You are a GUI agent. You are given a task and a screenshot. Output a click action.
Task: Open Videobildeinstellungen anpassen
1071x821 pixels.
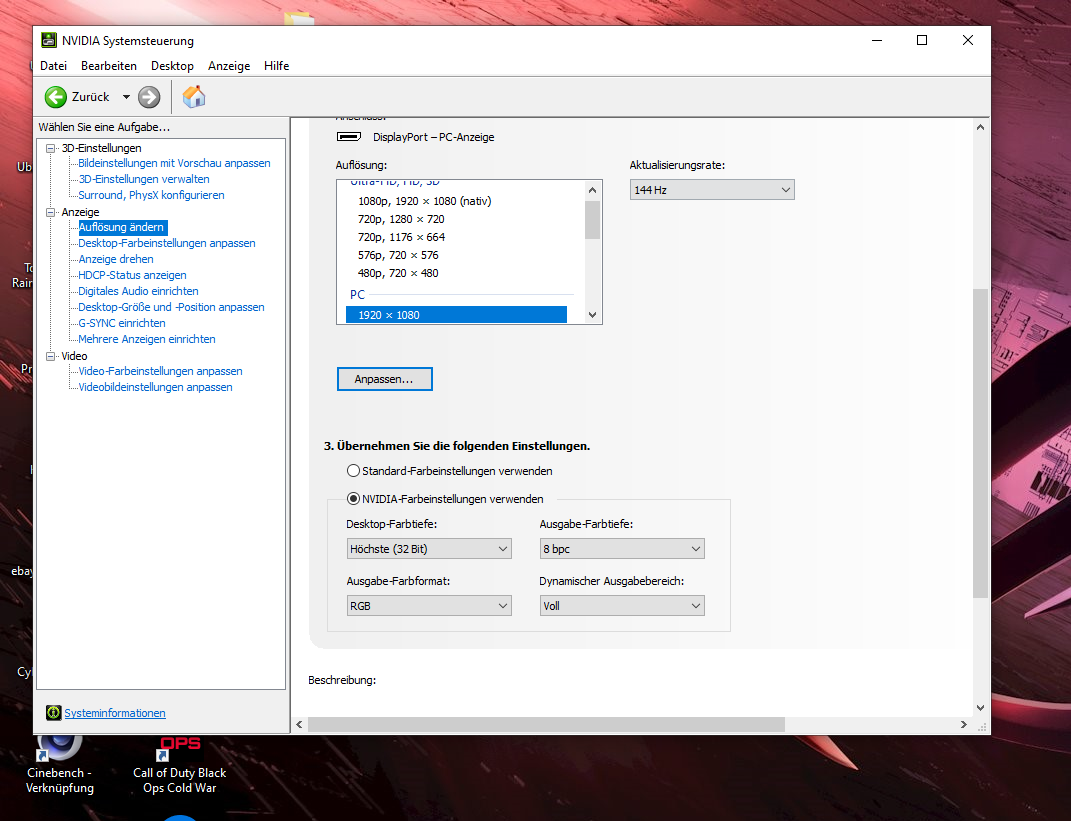click(x=155, y=387)
